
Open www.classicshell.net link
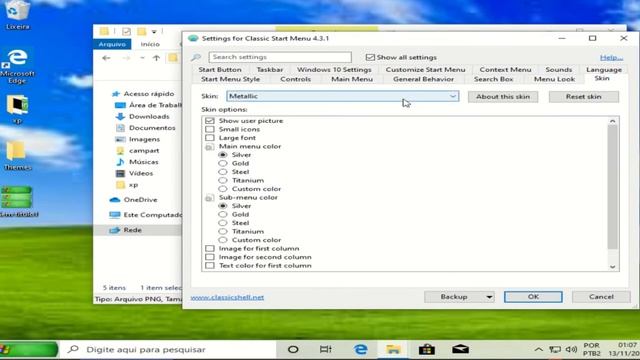(227, 298)
